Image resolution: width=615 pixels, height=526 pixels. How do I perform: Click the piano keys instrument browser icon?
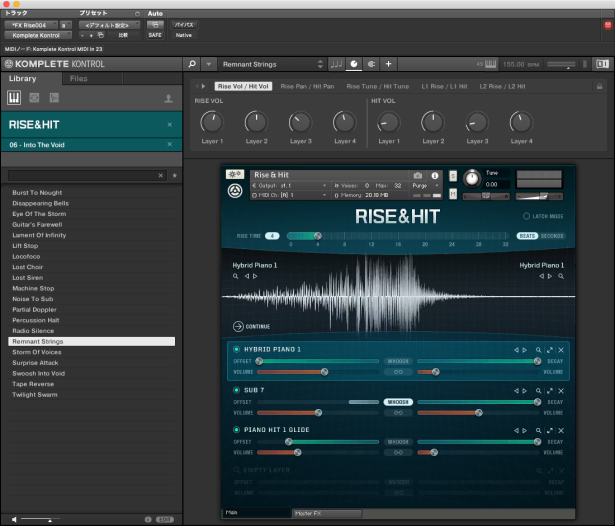(x=15, y=98)
